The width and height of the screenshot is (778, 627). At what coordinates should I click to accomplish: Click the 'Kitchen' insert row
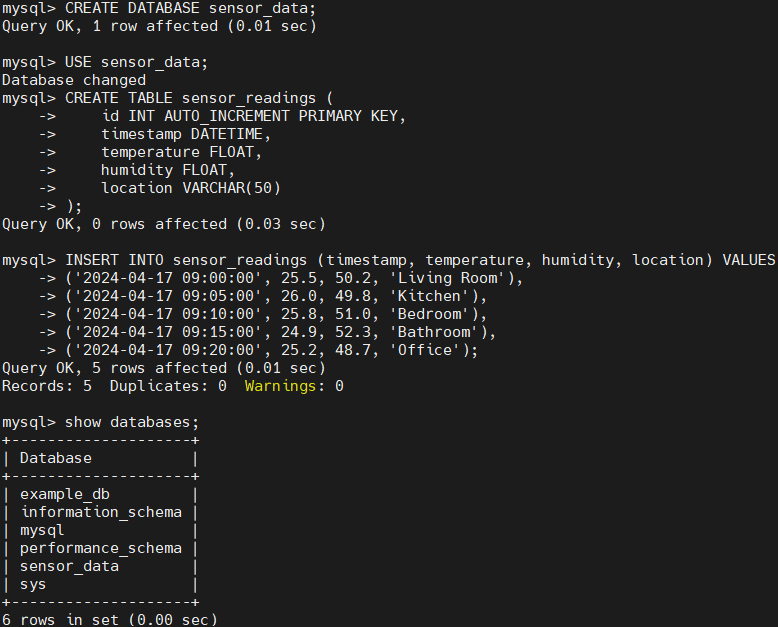pyautogui.click(x=276, y=296)
